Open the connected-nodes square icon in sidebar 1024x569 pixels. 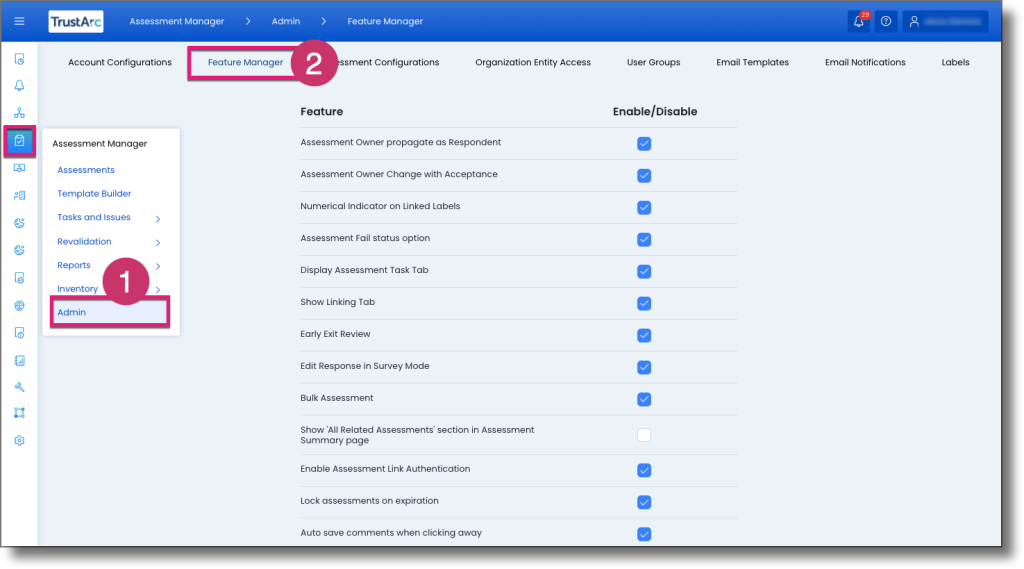point(20,413)
